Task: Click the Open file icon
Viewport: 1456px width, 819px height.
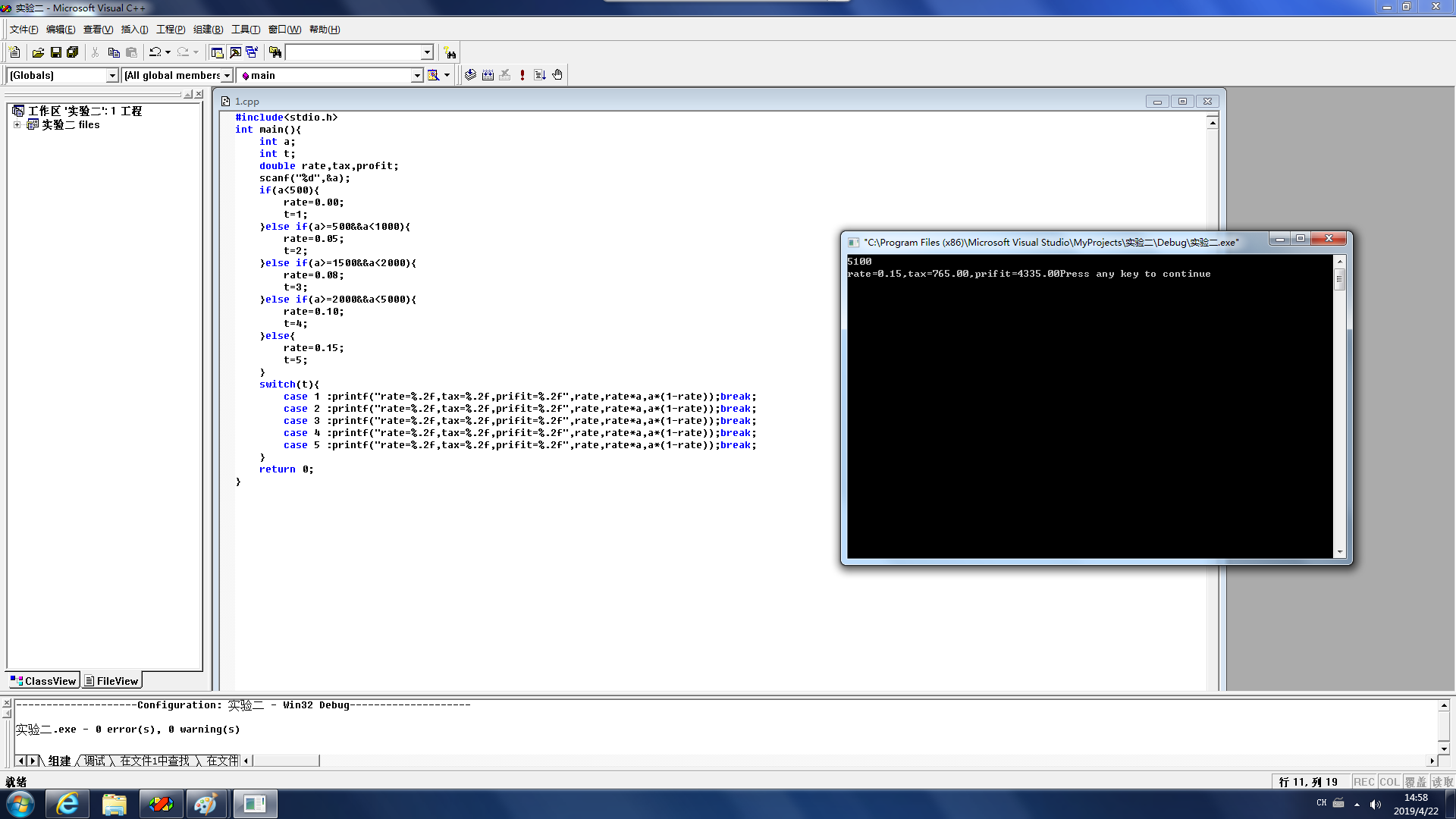Action: (38, 52)
